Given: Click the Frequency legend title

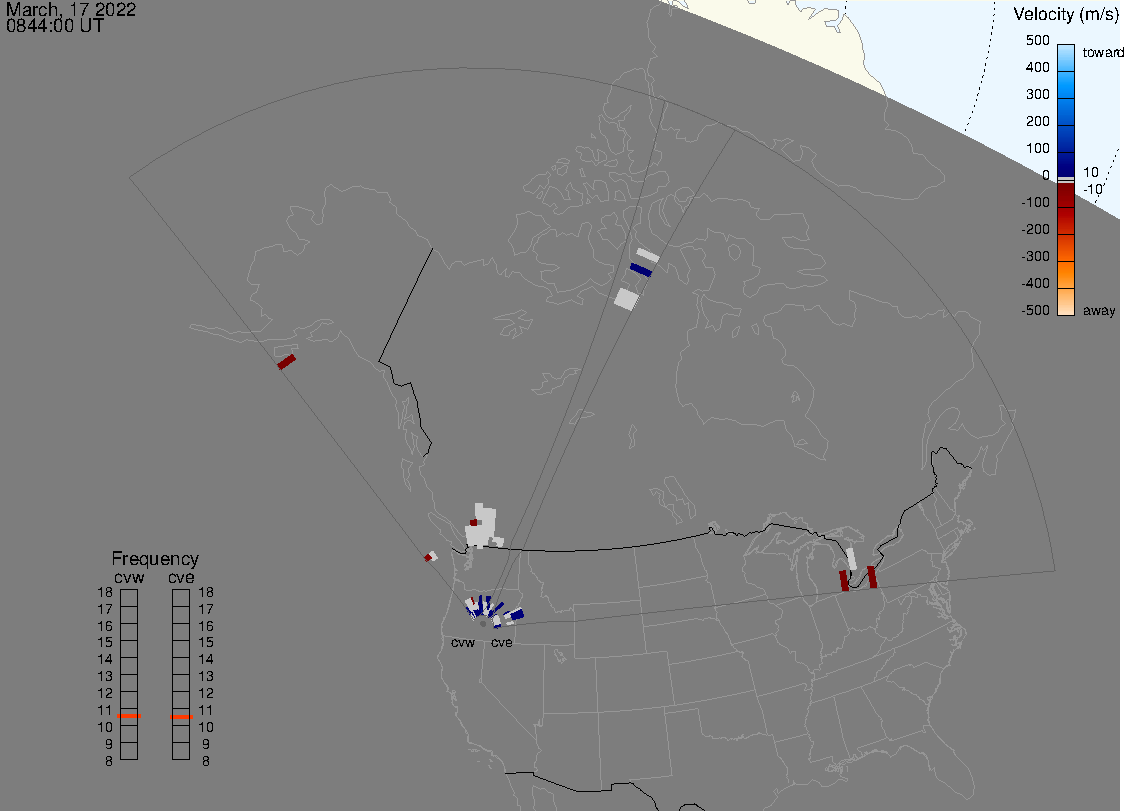Looking at the screenshot, I should point(155,559).
